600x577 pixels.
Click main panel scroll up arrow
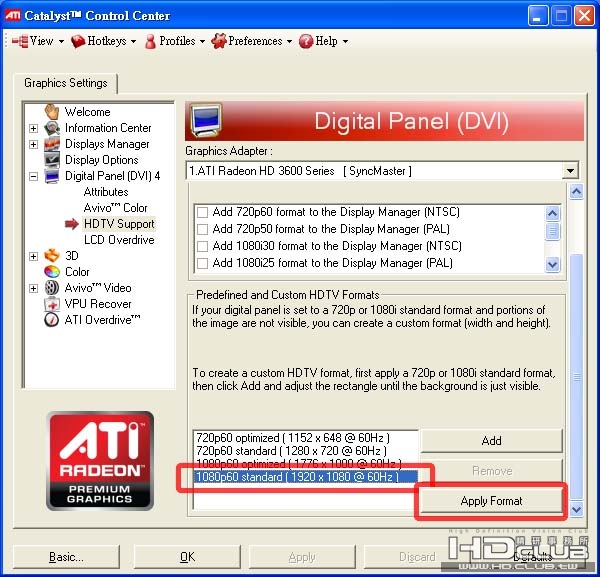pos(576,191)
